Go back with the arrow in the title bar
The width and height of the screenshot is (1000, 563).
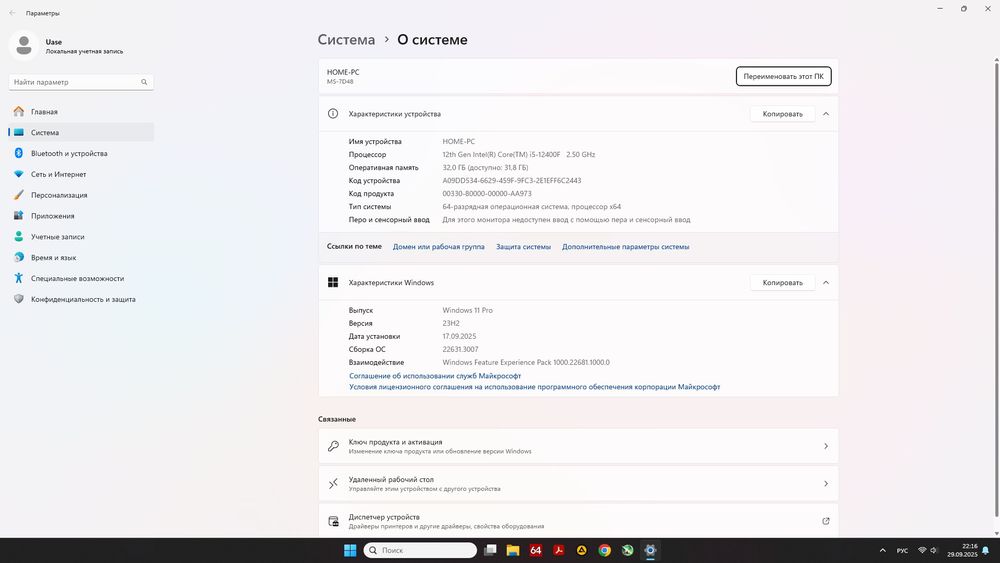point(13,13)
